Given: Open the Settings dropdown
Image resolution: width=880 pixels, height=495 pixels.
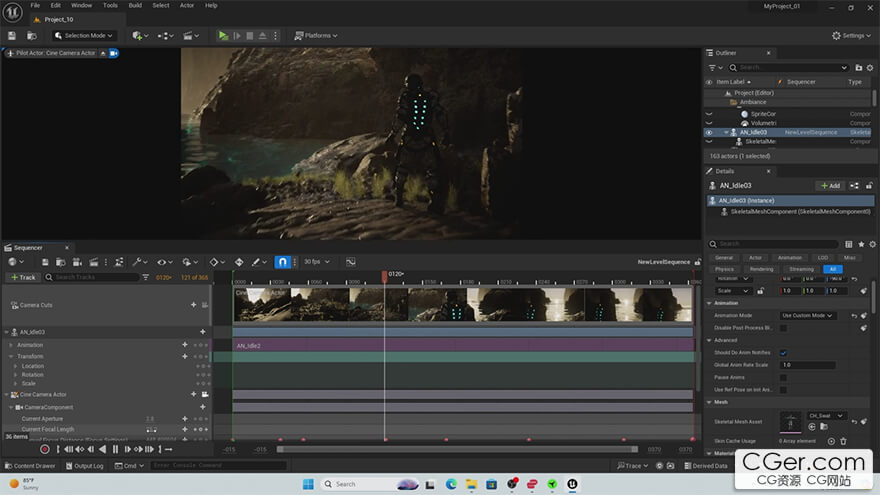Looking at the screenshot, I should [851, 35].
